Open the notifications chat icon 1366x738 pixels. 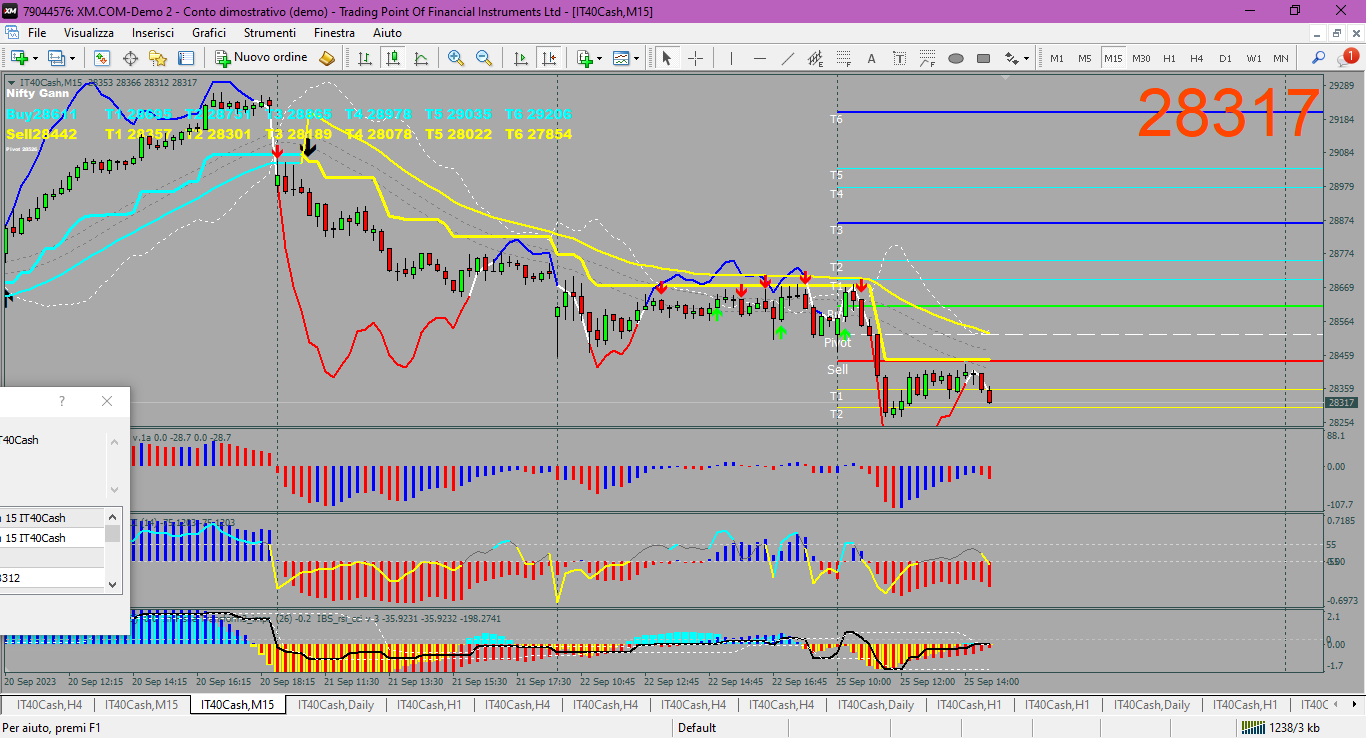click(x=1350, y=58)
